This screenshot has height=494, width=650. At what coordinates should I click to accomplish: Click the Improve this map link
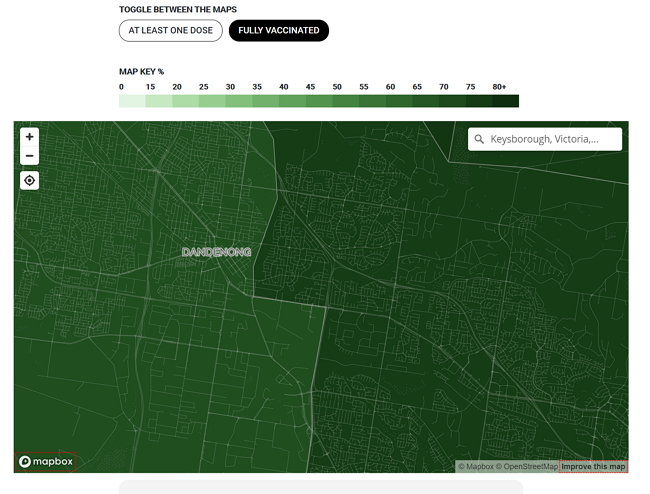click(x=593, y=467)
